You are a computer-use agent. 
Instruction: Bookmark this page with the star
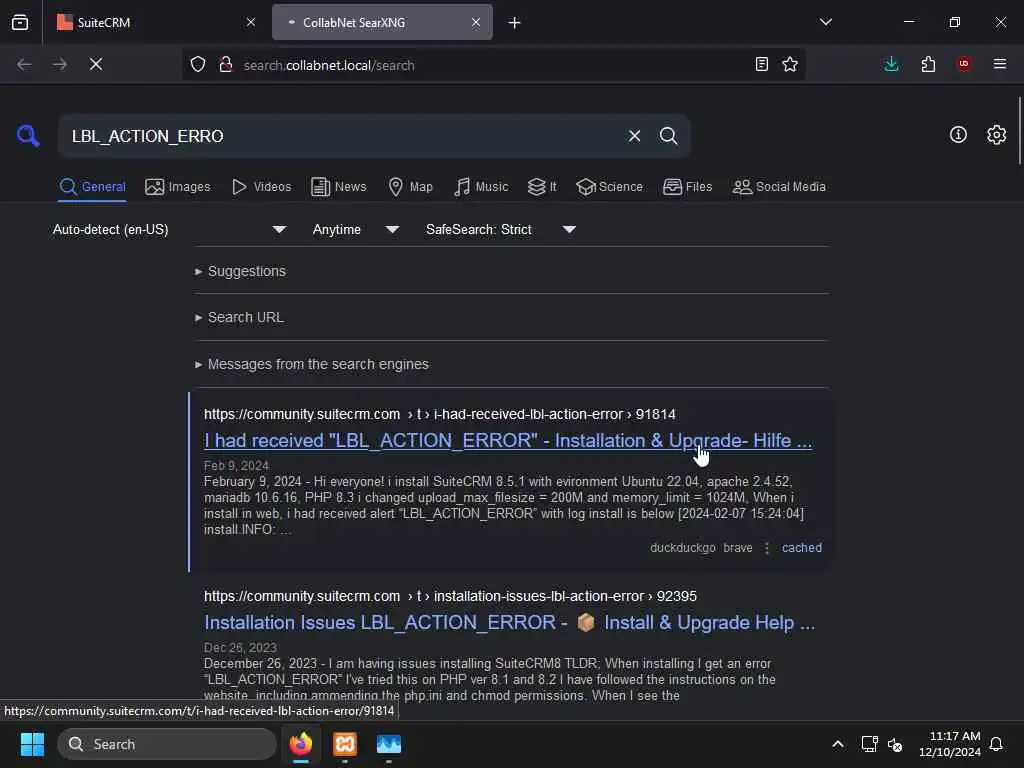pyautogui.click(x=790, y=64)
